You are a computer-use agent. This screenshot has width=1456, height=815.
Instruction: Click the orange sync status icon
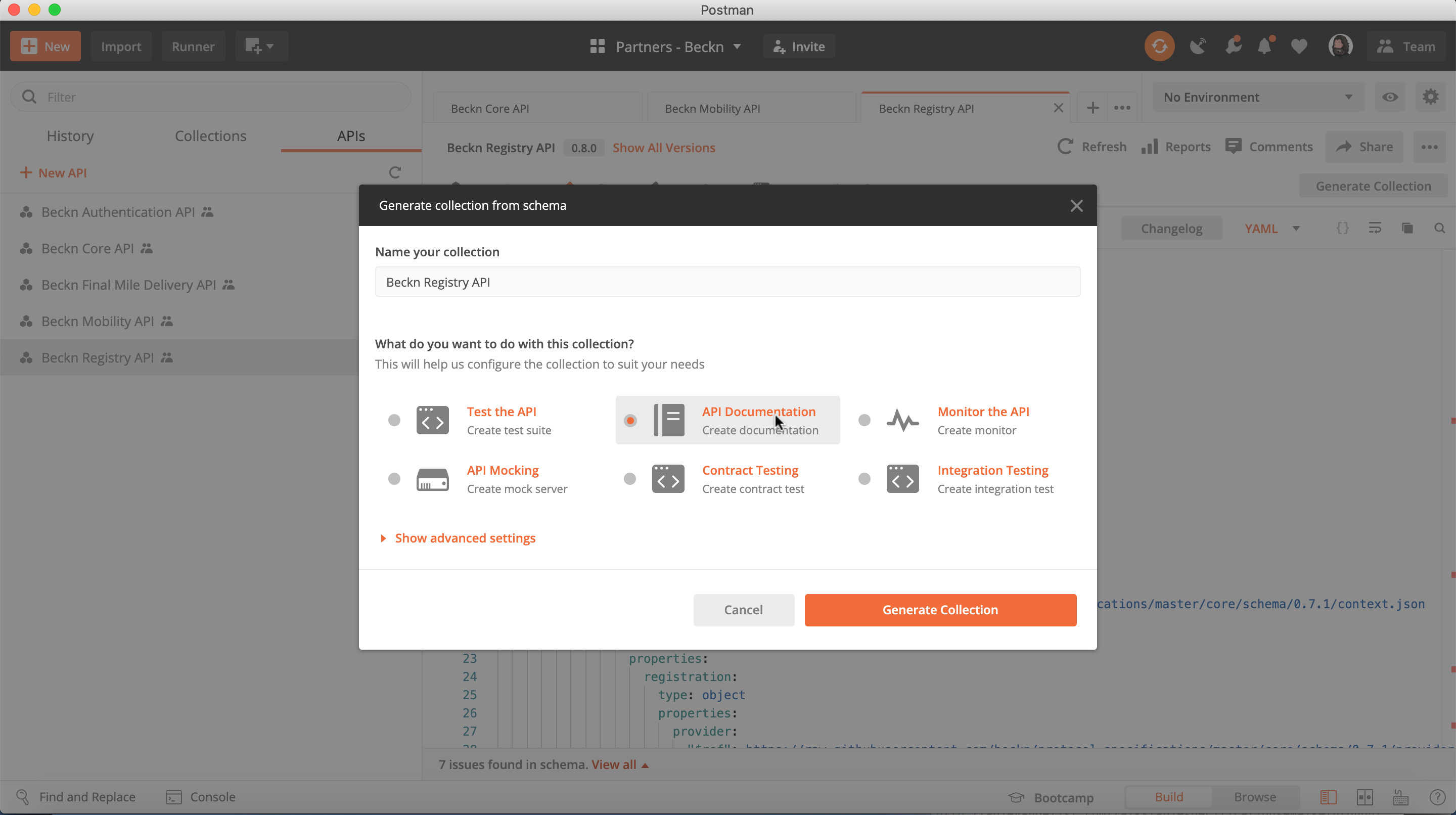1159,47
